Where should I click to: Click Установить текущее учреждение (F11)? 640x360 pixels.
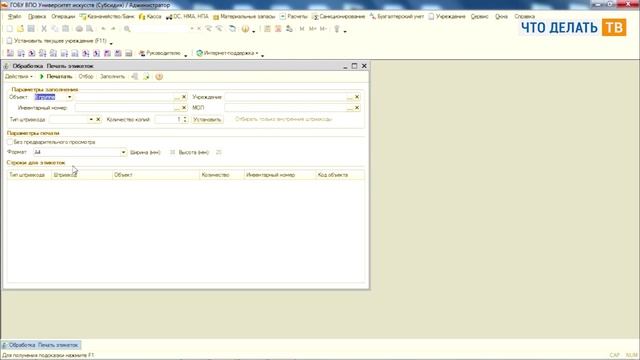[56, 41]
